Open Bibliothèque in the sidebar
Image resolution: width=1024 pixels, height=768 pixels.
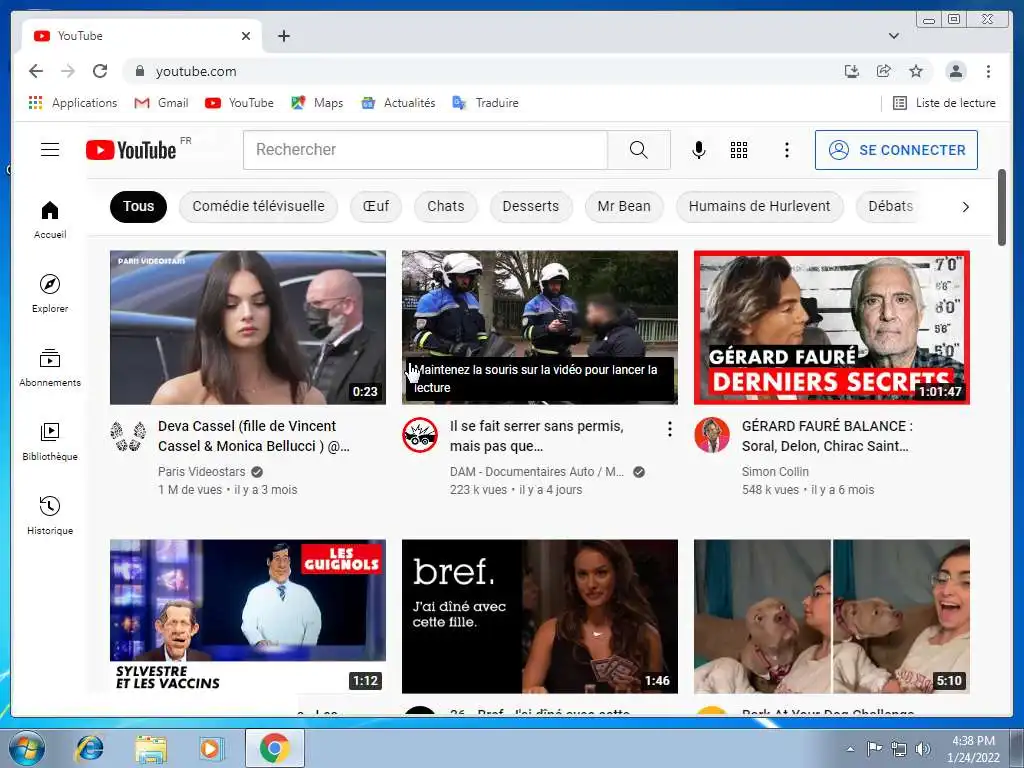pyautogui.click(x=50, y=441)
